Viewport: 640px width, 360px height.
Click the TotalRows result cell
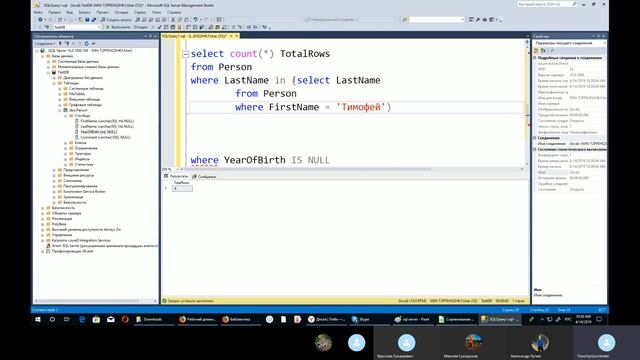pyautogui.click(x=182, y=188)
